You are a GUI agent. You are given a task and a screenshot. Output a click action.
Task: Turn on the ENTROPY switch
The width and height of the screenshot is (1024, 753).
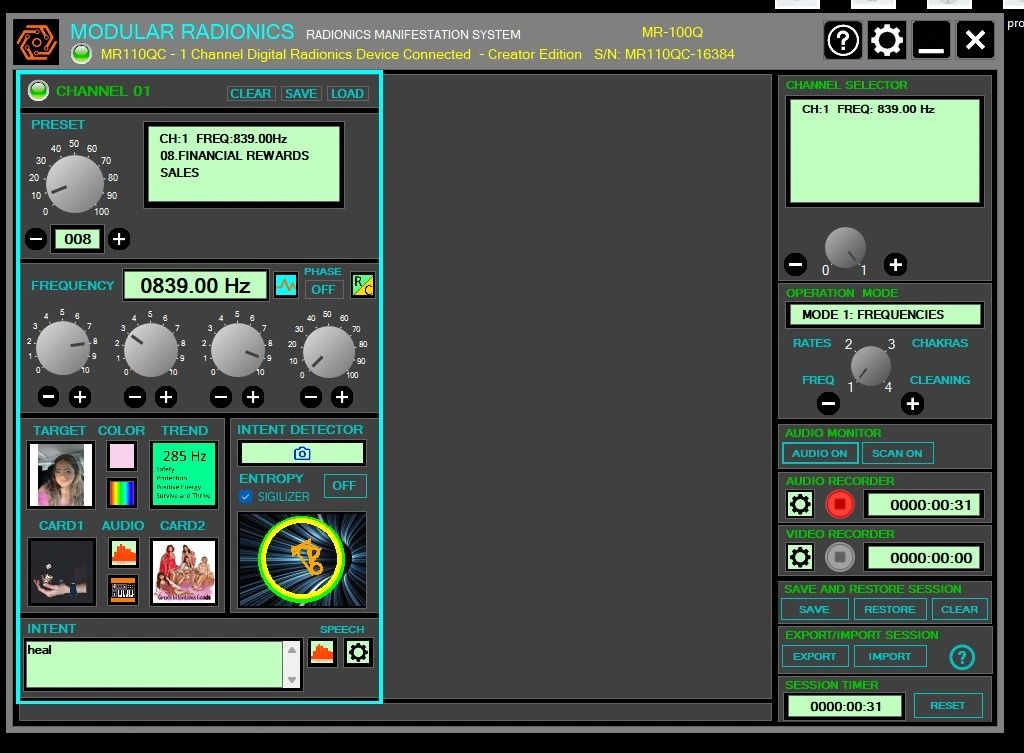point(344,485)
